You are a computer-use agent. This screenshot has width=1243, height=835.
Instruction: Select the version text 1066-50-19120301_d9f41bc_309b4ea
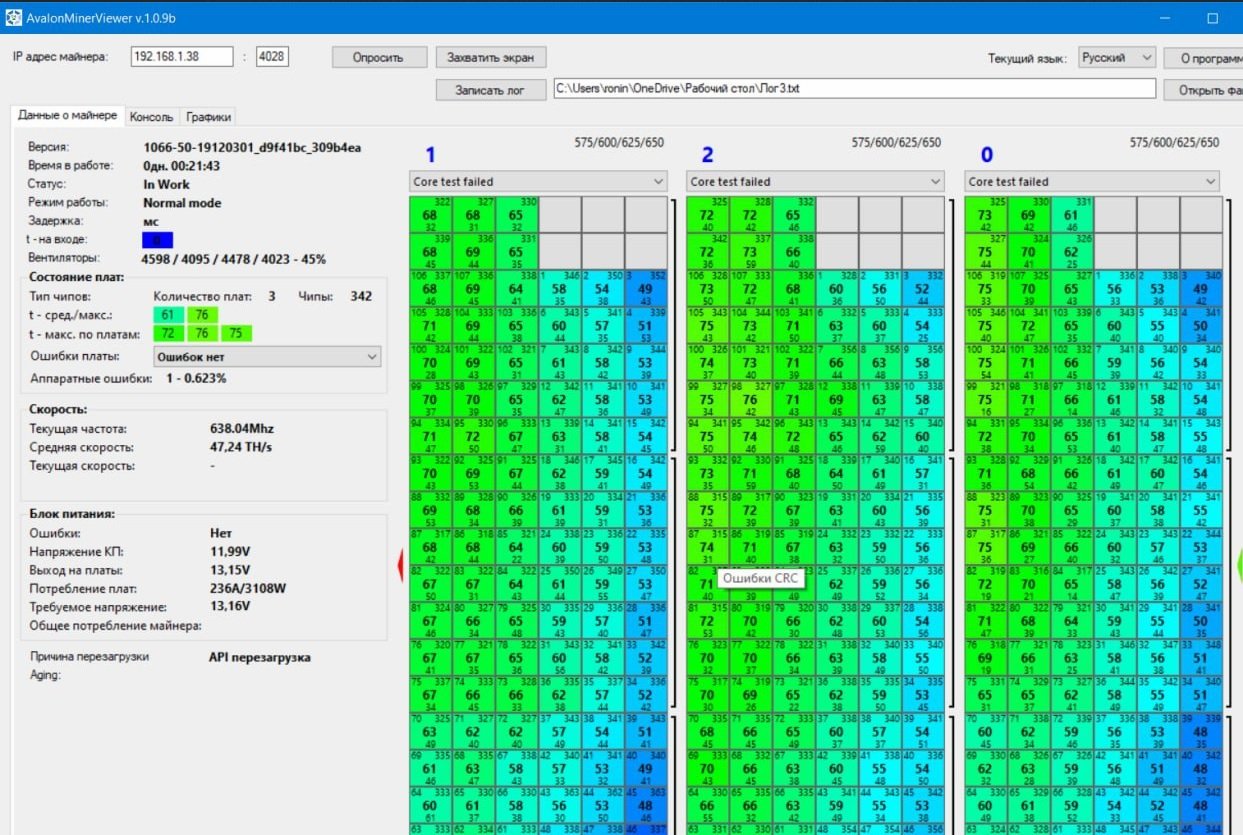(252, 147)
